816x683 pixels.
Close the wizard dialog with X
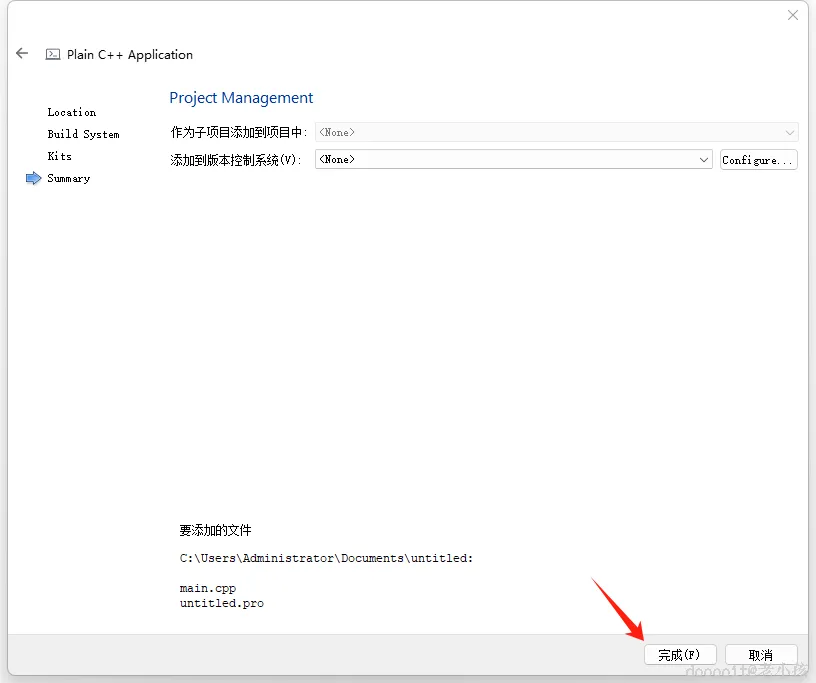click(793, 15)
